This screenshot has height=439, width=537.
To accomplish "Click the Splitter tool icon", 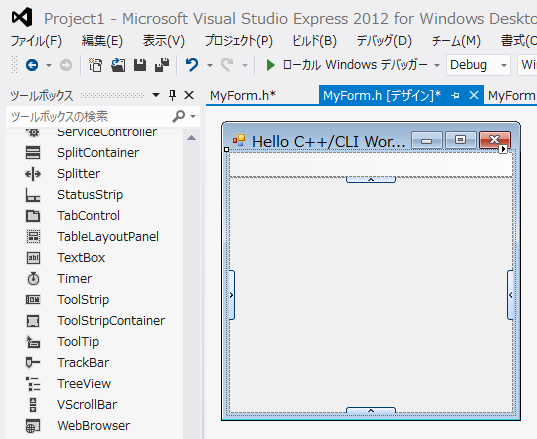I will click(x=33, y=174).
